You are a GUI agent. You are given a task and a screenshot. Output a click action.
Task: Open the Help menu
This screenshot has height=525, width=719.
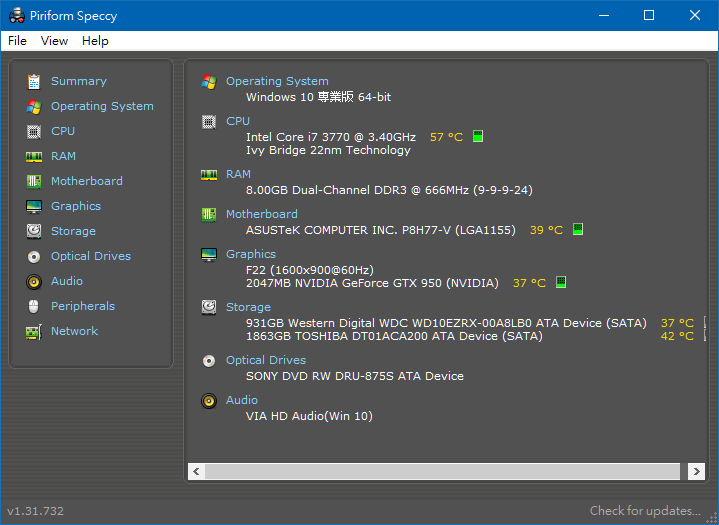[95, 41]
